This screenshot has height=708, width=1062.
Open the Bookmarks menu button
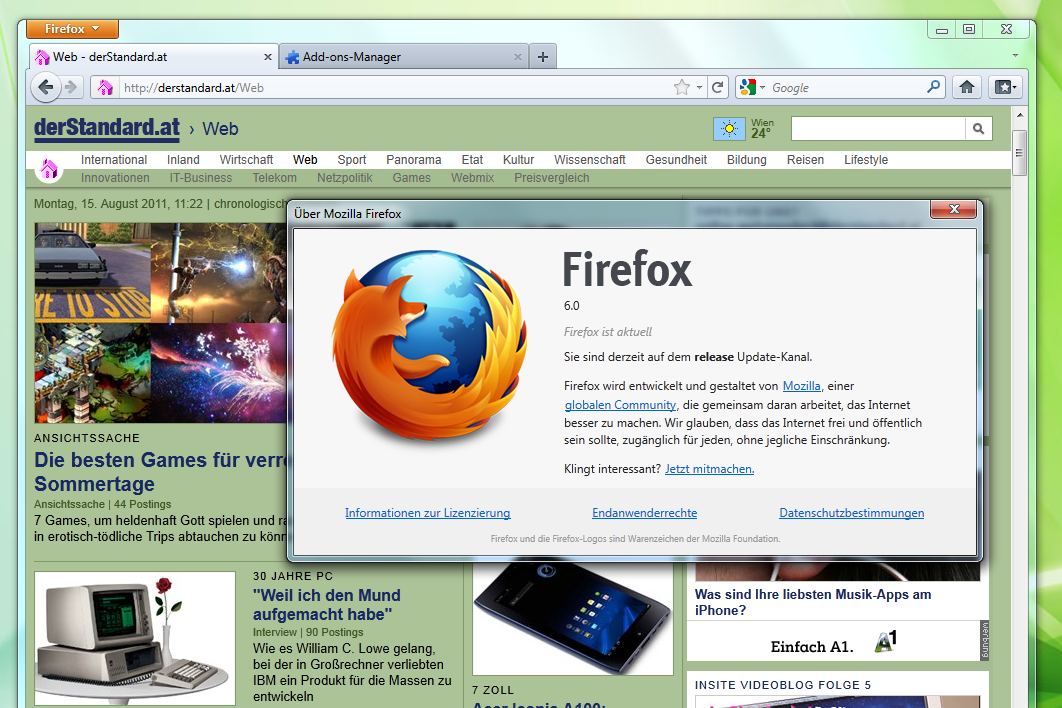pyautogui.click(x=1005, y=87)
